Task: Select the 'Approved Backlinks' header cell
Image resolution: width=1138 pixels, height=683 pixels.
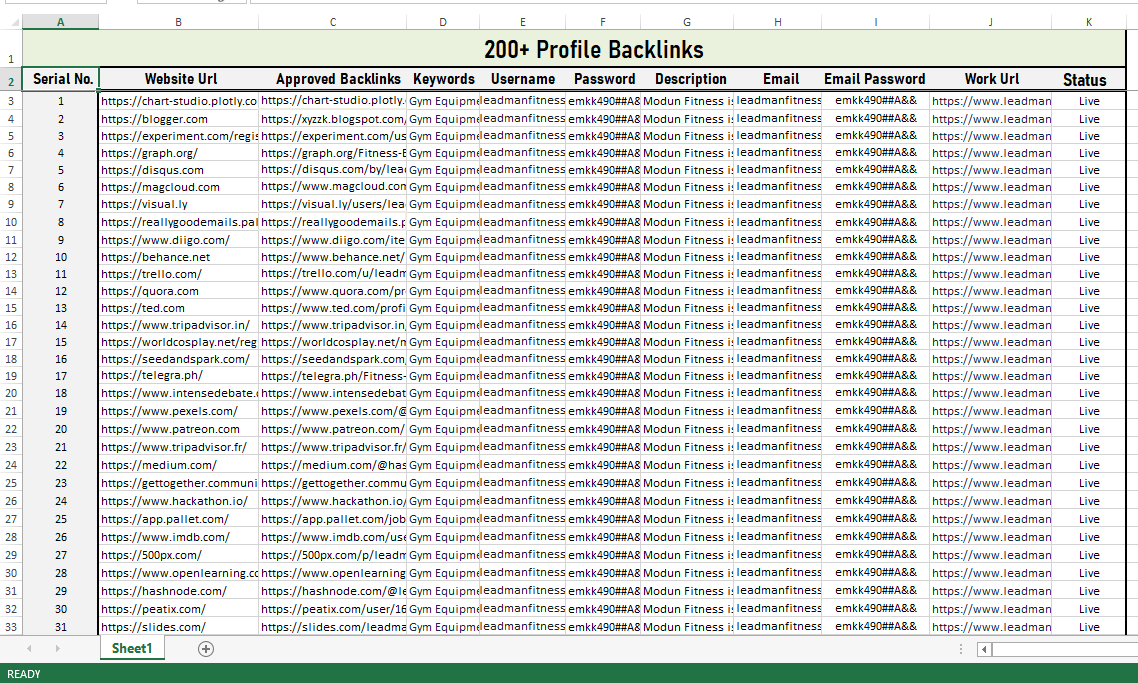Action: (x=338, y=80)
